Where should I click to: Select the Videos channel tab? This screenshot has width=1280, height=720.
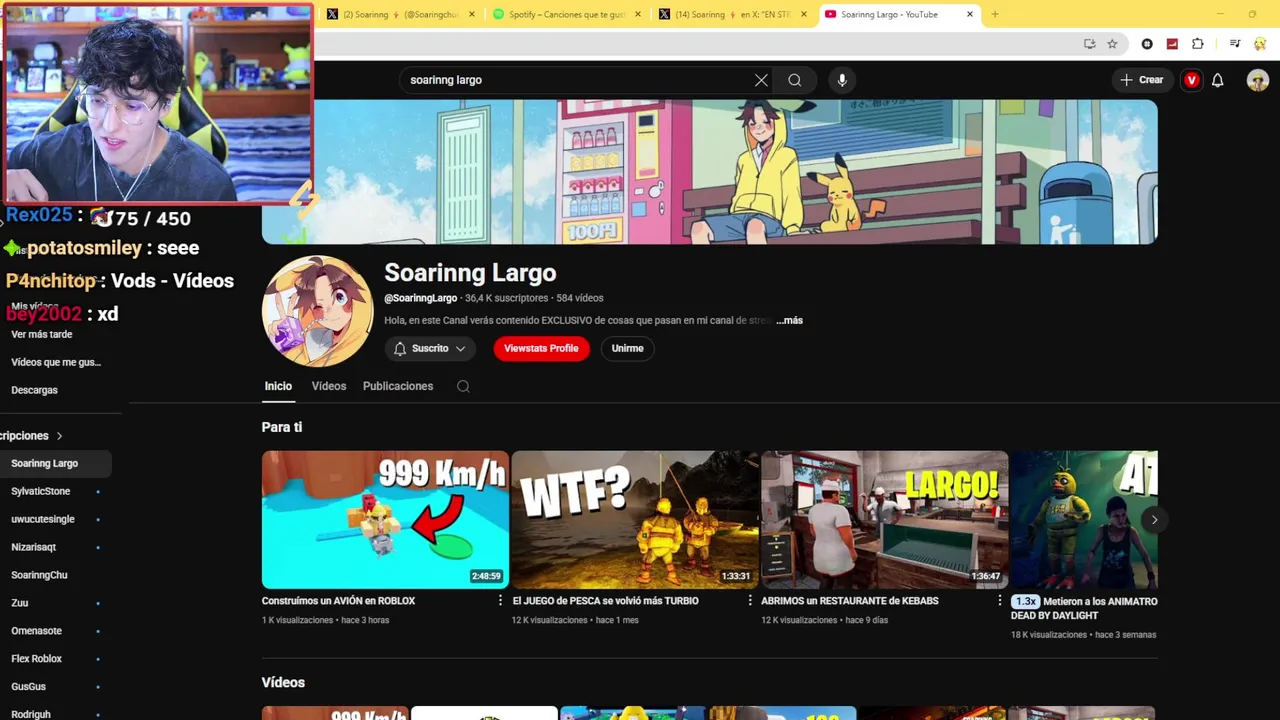coord(328,386)
